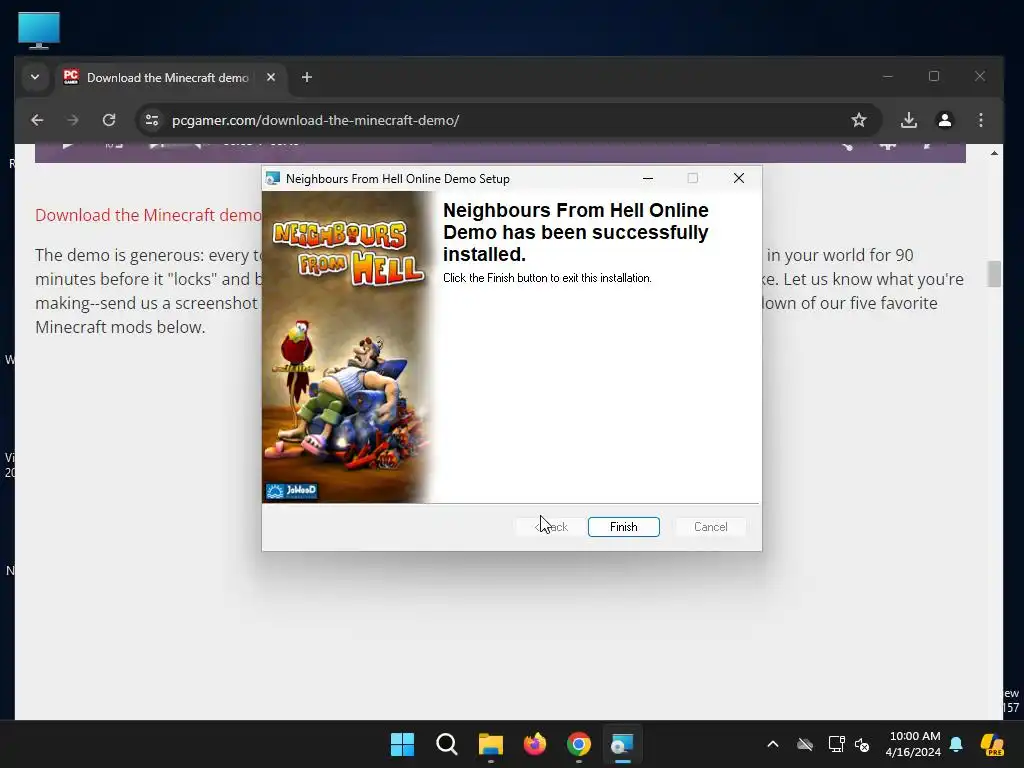Click the PRE badge tray icon
Image resolution: width=1024 pixels, height=768 pixels.
tap(991, 744)
